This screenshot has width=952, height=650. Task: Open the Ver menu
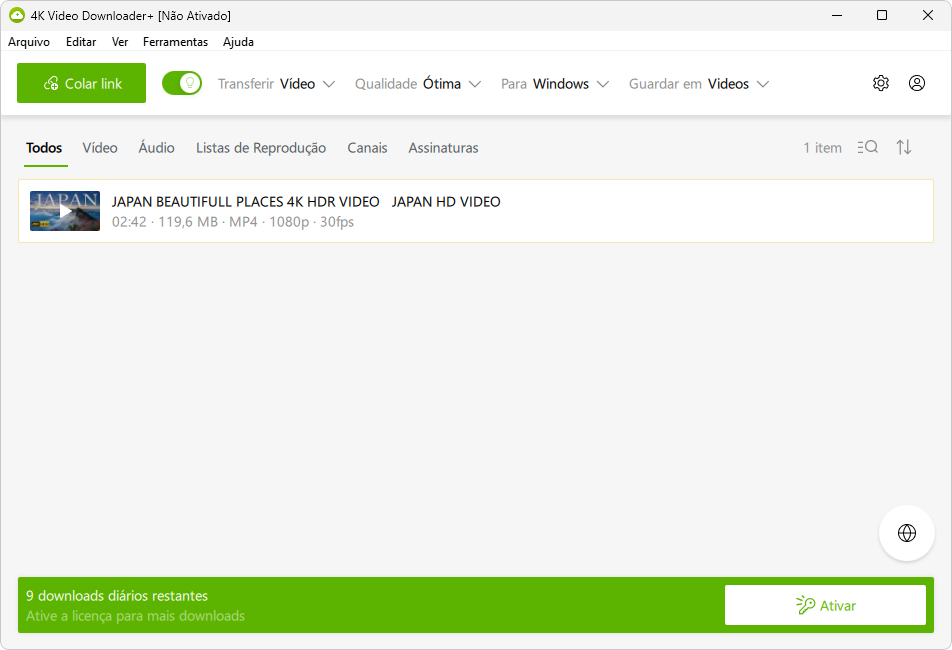[120, 42]
